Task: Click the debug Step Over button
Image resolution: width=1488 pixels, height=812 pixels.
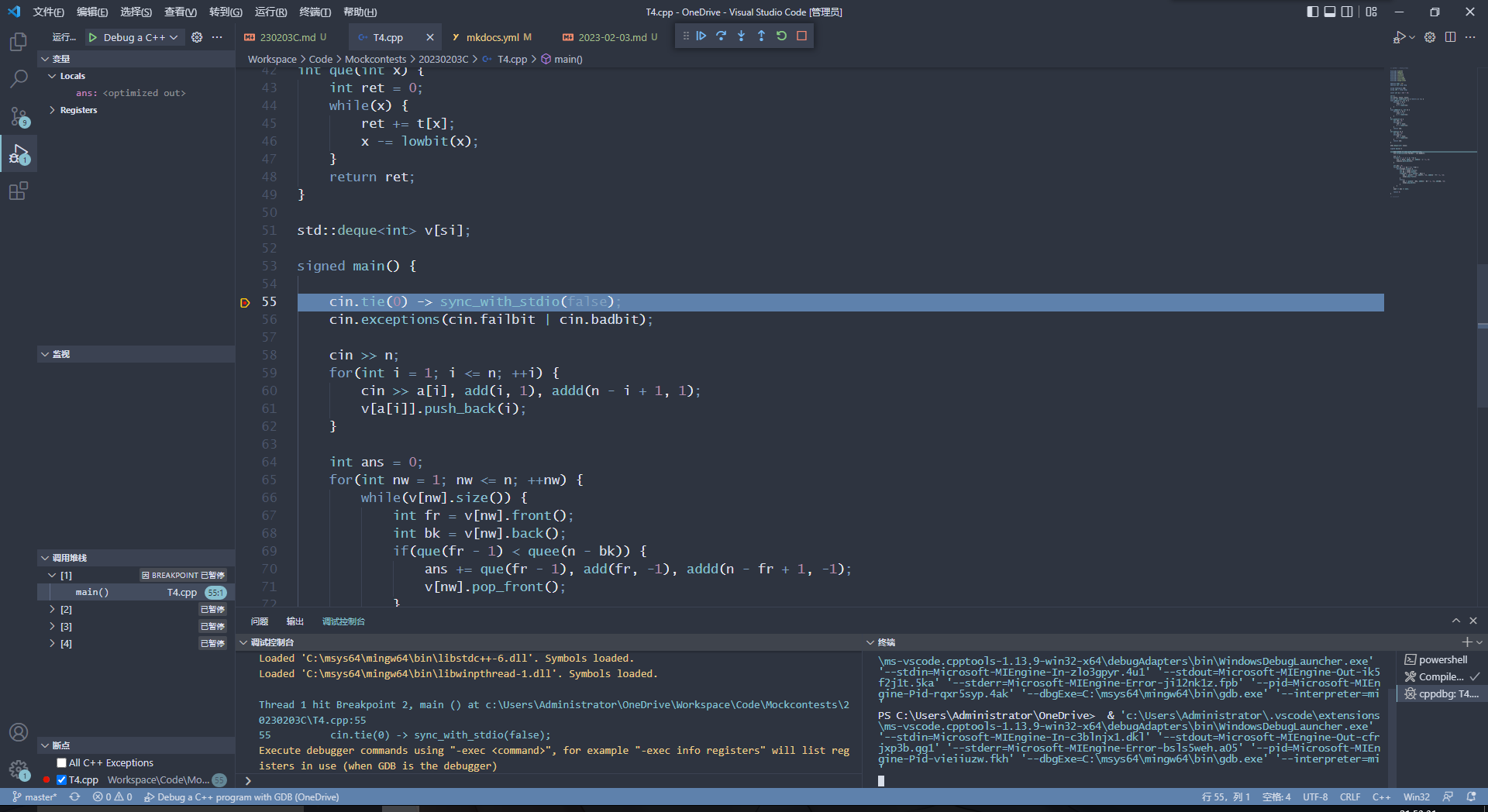Action: pos(722,36)
